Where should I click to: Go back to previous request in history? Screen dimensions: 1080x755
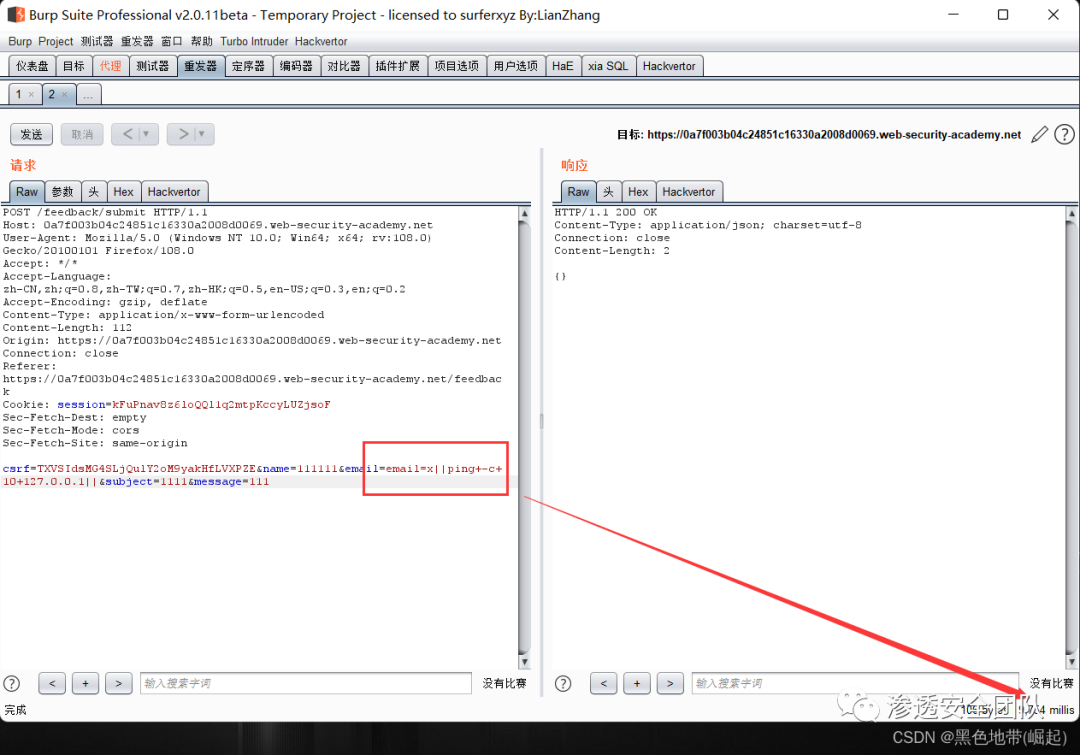127,134
